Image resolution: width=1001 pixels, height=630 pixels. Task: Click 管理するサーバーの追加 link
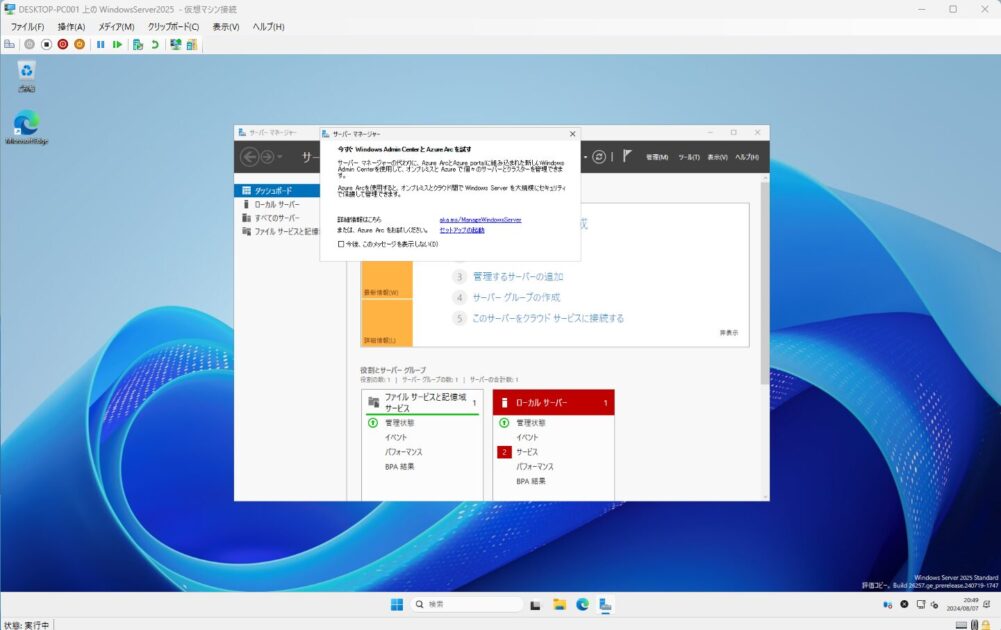pos(518,276)
